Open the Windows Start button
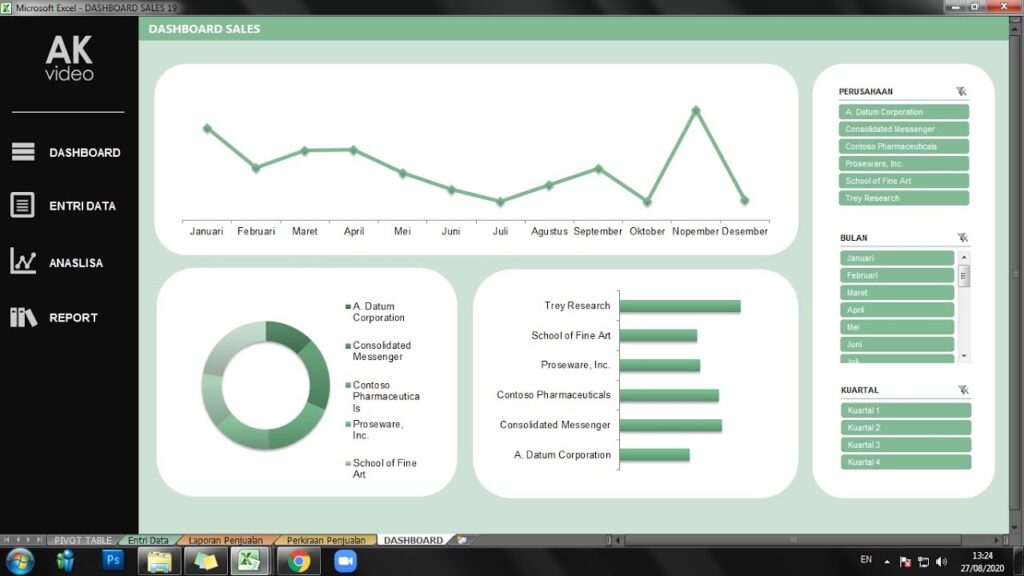This screenshot has width=1024, height=576. [20, 562]
